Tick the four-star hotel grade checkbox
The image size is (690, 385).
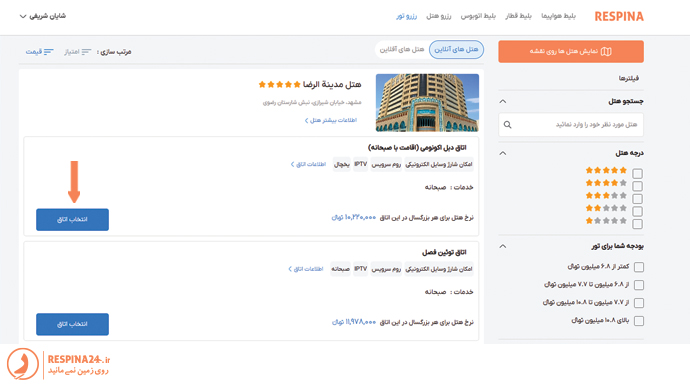637,186
